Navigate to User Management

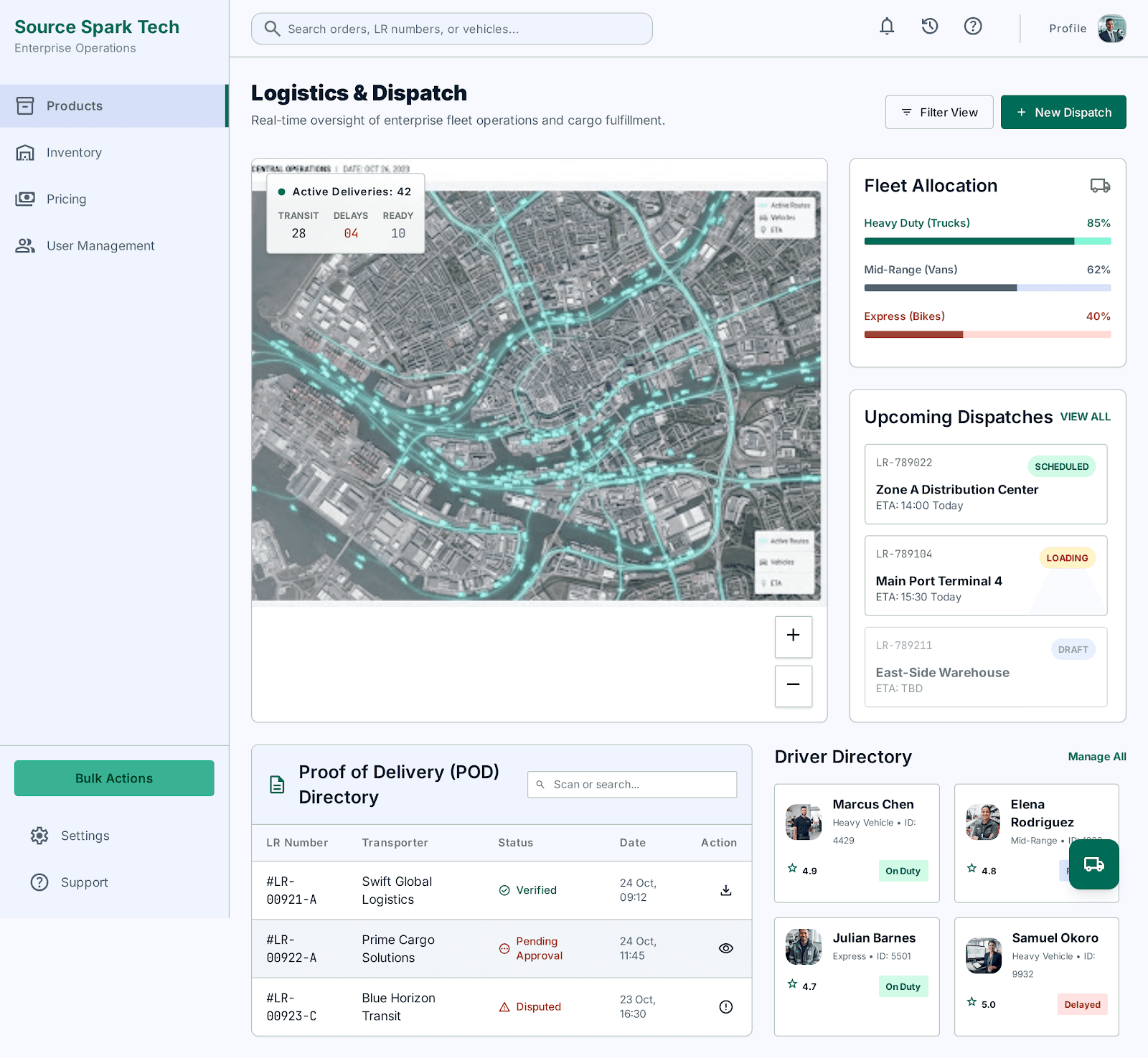[x=114, y=246]
